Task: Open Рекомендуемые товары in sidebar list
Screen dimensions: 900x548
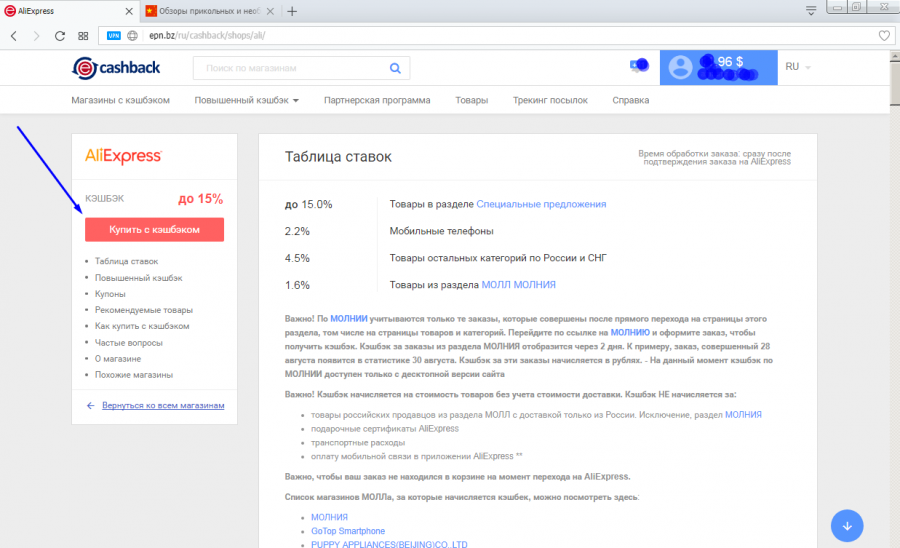Action: coord(143,310)
